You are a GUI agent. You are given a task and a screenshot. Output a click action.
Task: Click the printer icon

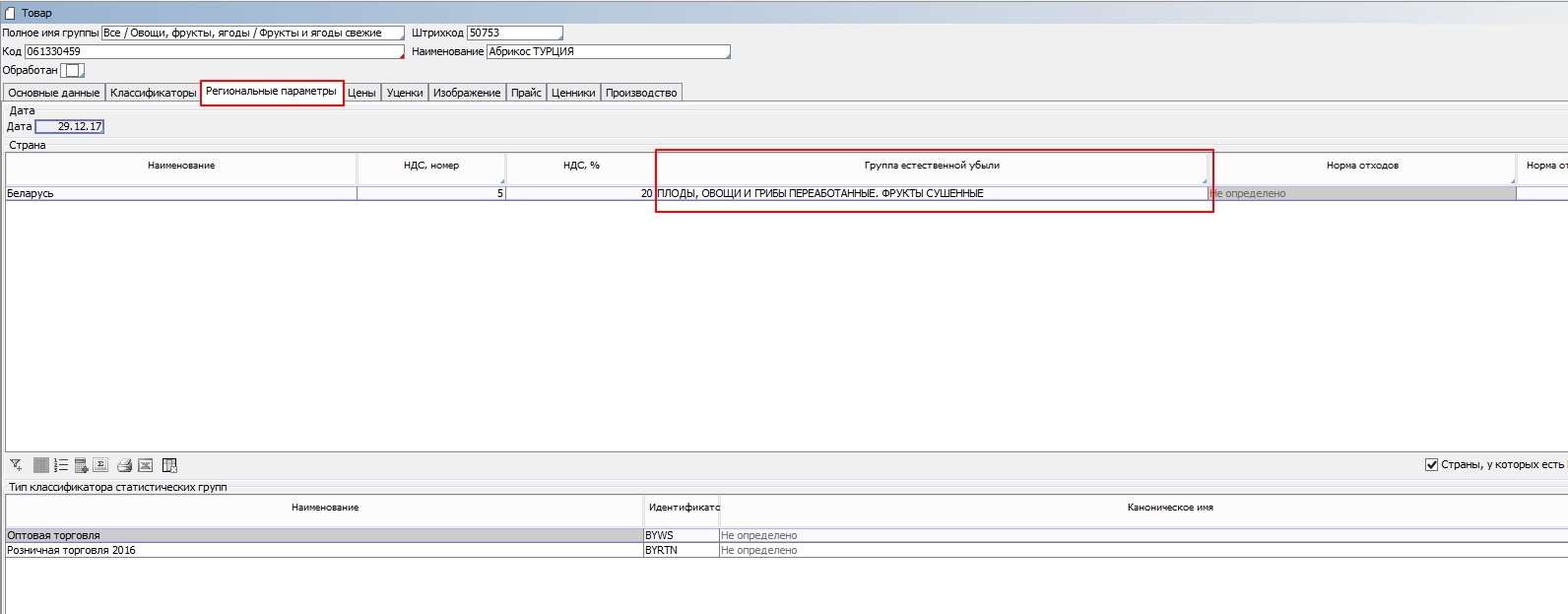tap(125, 465)
